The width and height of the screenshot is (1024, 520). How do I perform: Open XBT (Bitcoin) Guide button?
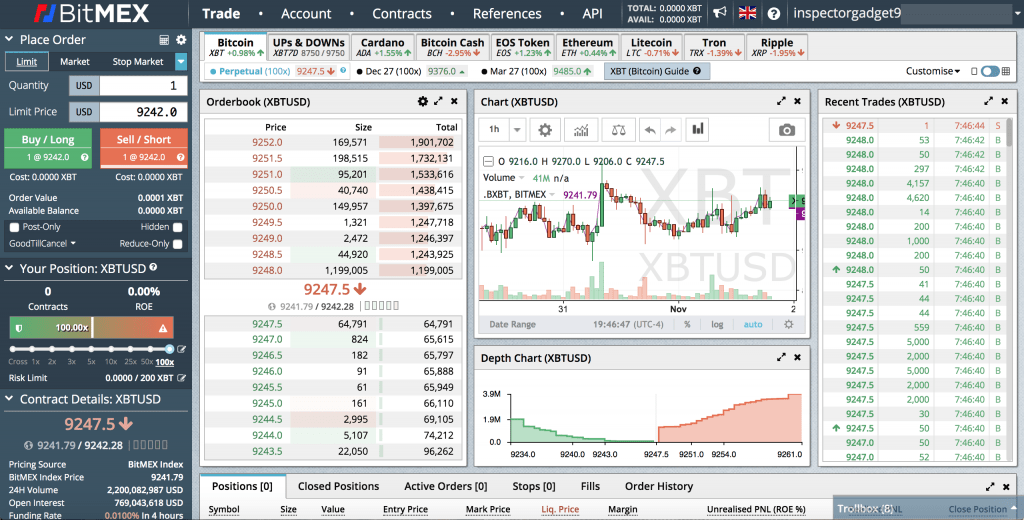[x=656, y=71]
